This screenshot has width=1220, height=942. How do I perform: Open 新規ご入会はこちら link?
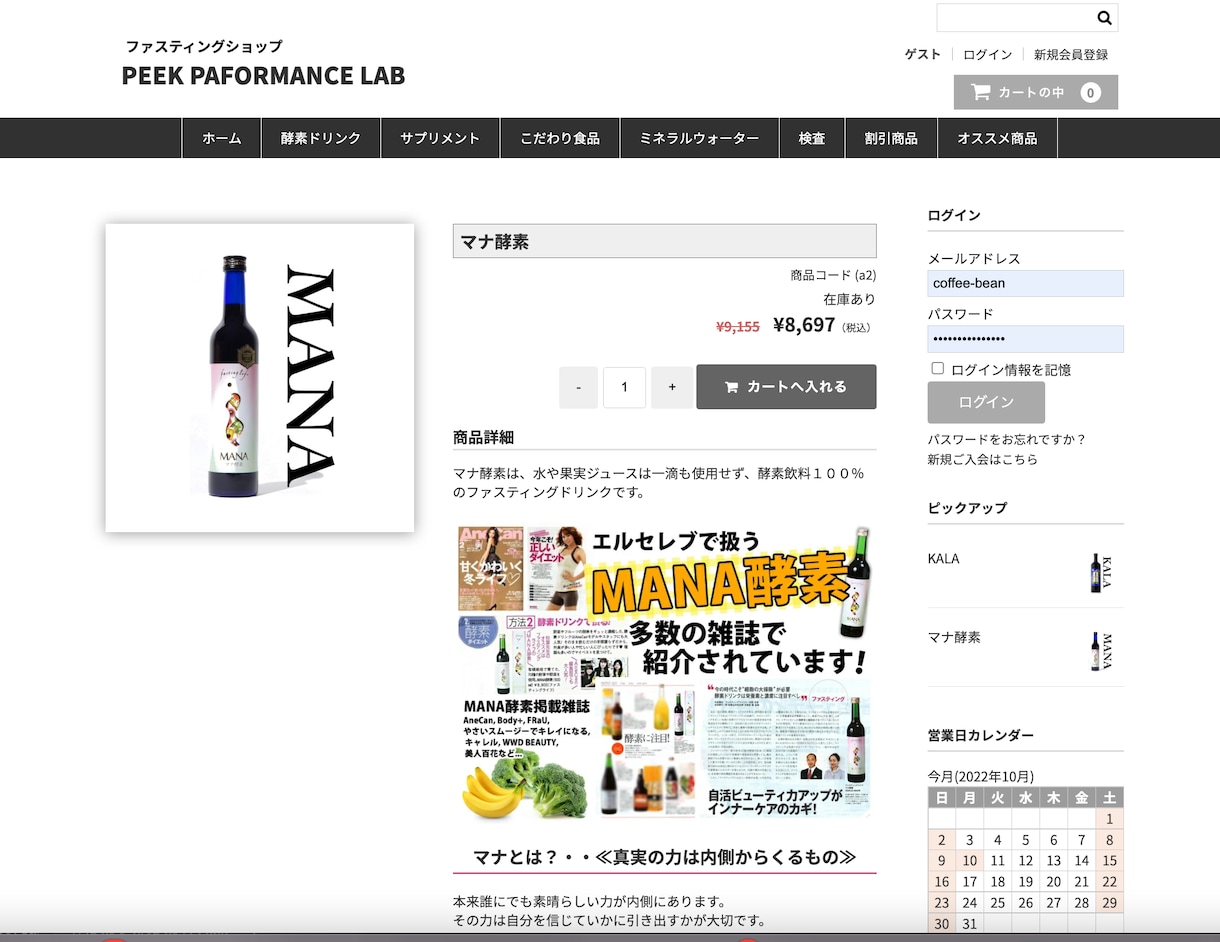pyautogui.click(x=982, y=459)
